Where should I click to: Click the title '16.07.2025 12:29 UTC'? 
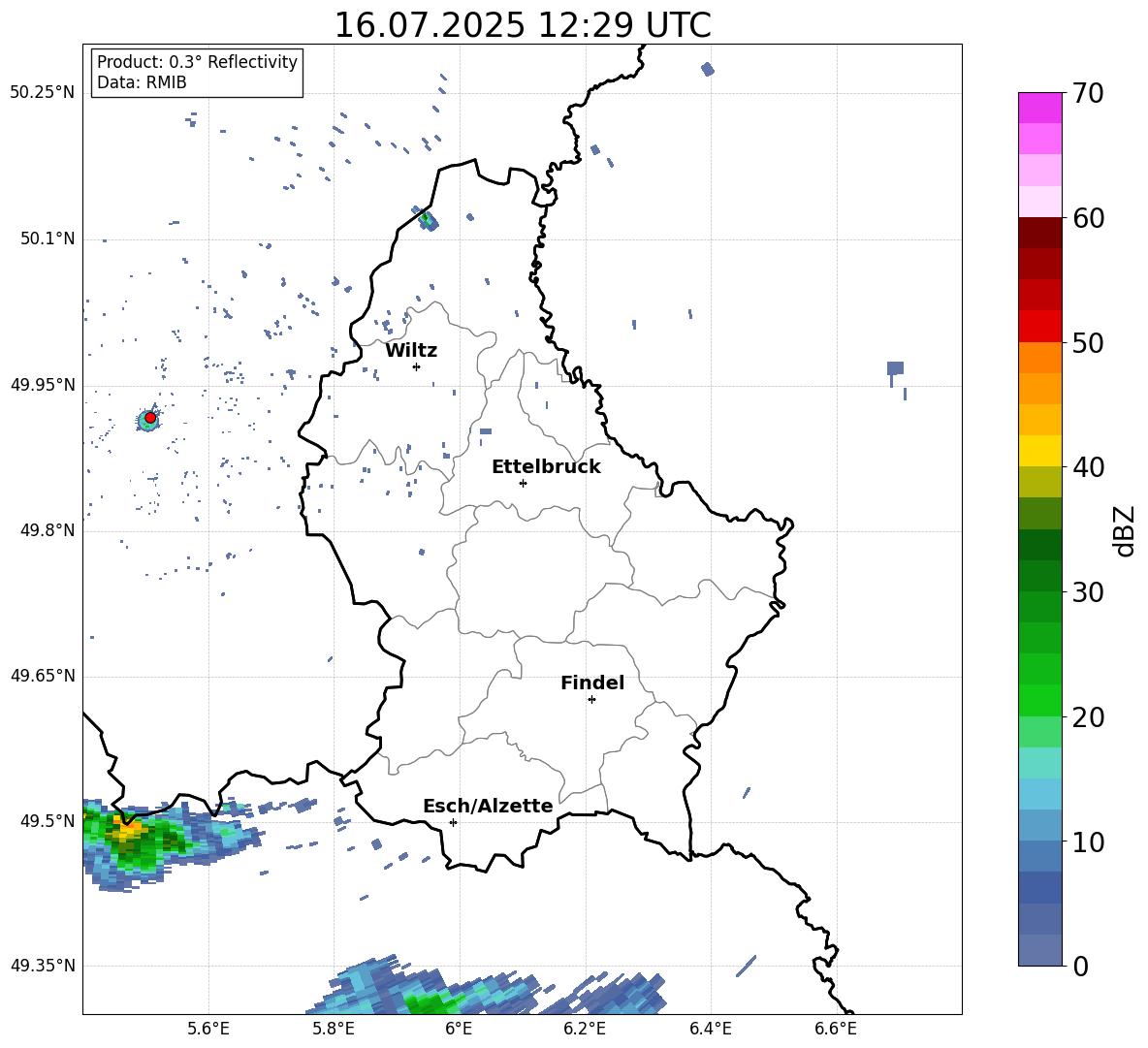click(523, 25)
